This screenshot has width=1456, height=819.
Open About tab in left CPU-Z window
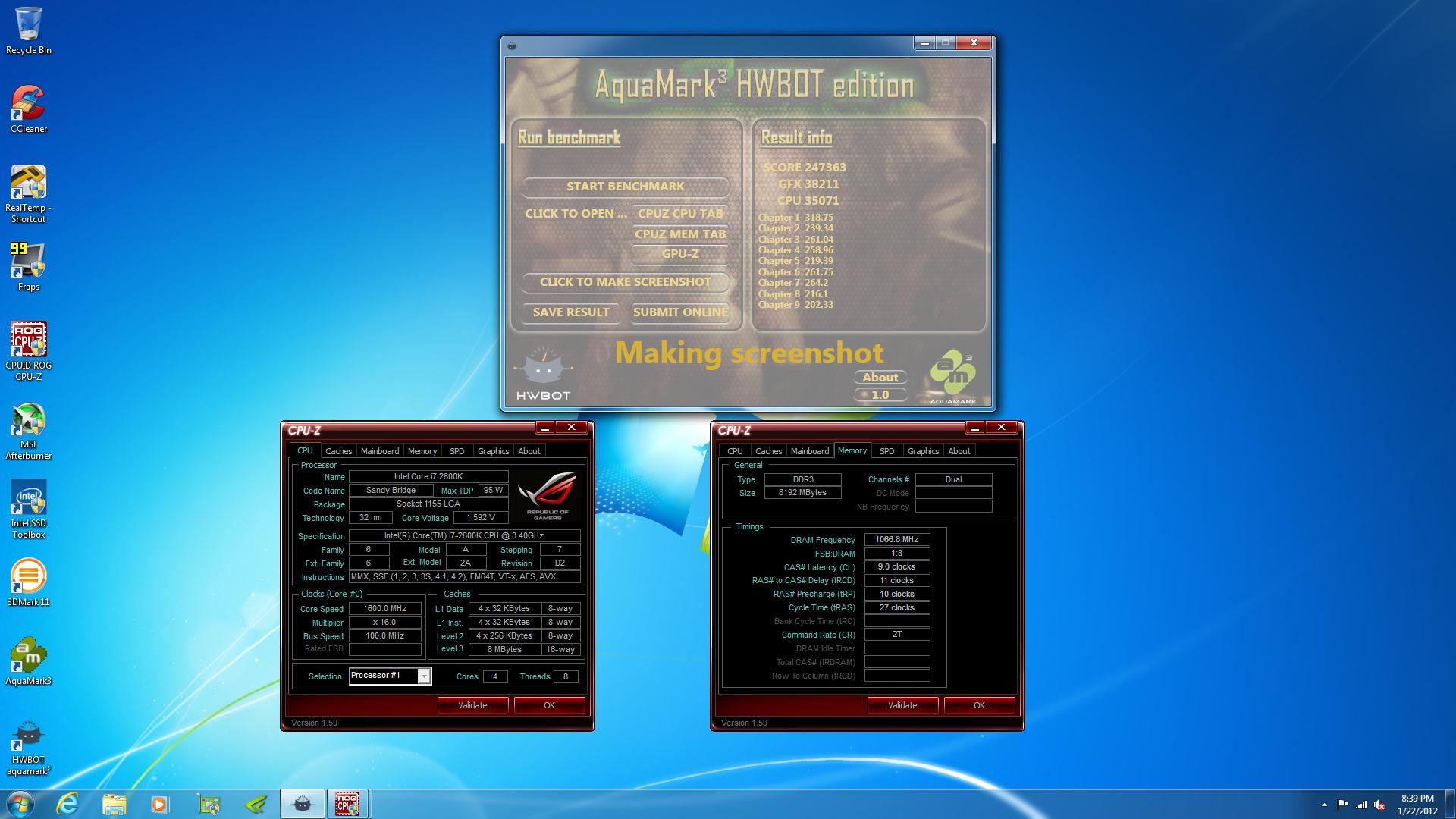[529, 451]
